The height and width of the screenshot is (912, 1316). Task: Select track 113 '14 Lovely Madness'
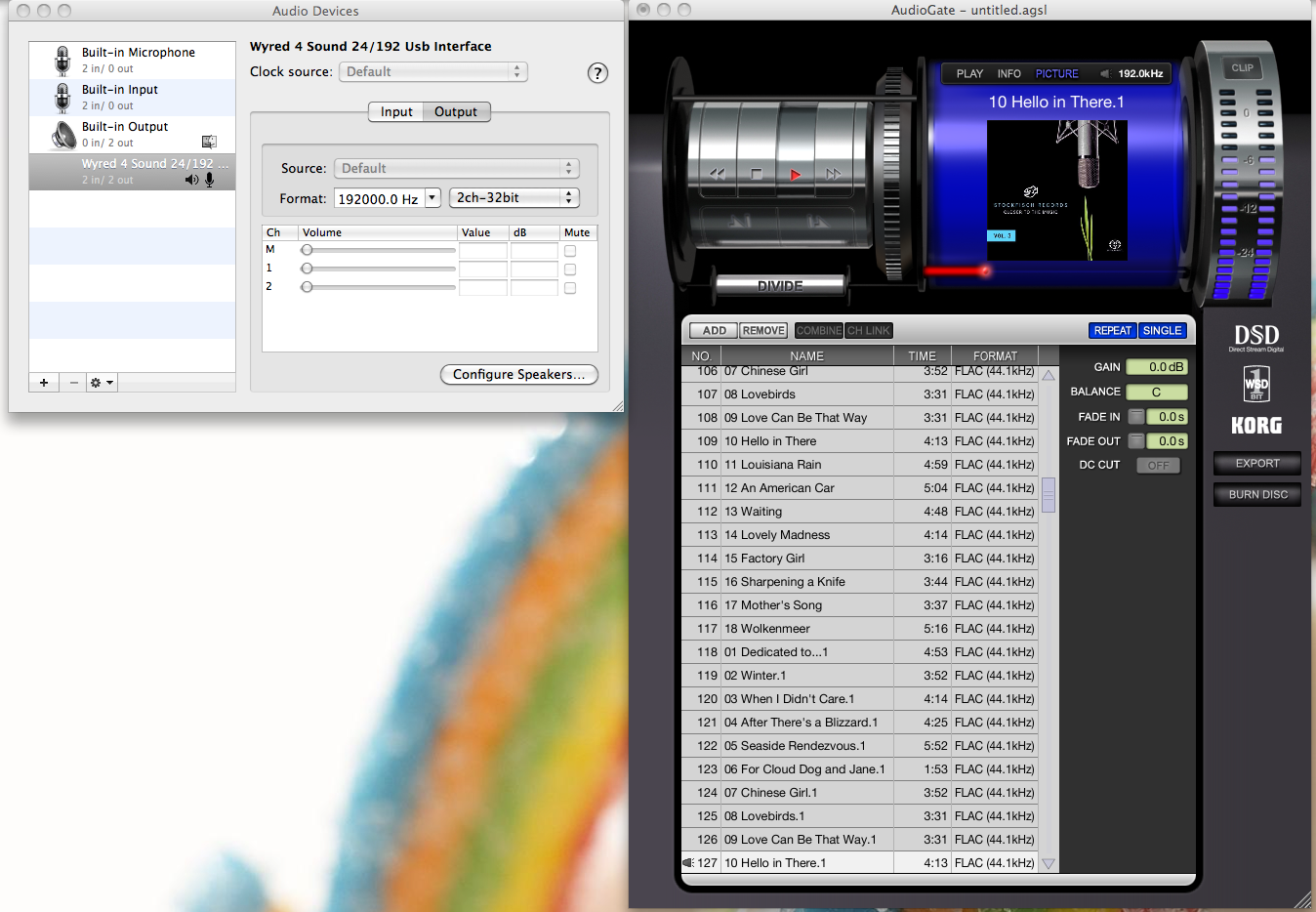coord(859,535)
